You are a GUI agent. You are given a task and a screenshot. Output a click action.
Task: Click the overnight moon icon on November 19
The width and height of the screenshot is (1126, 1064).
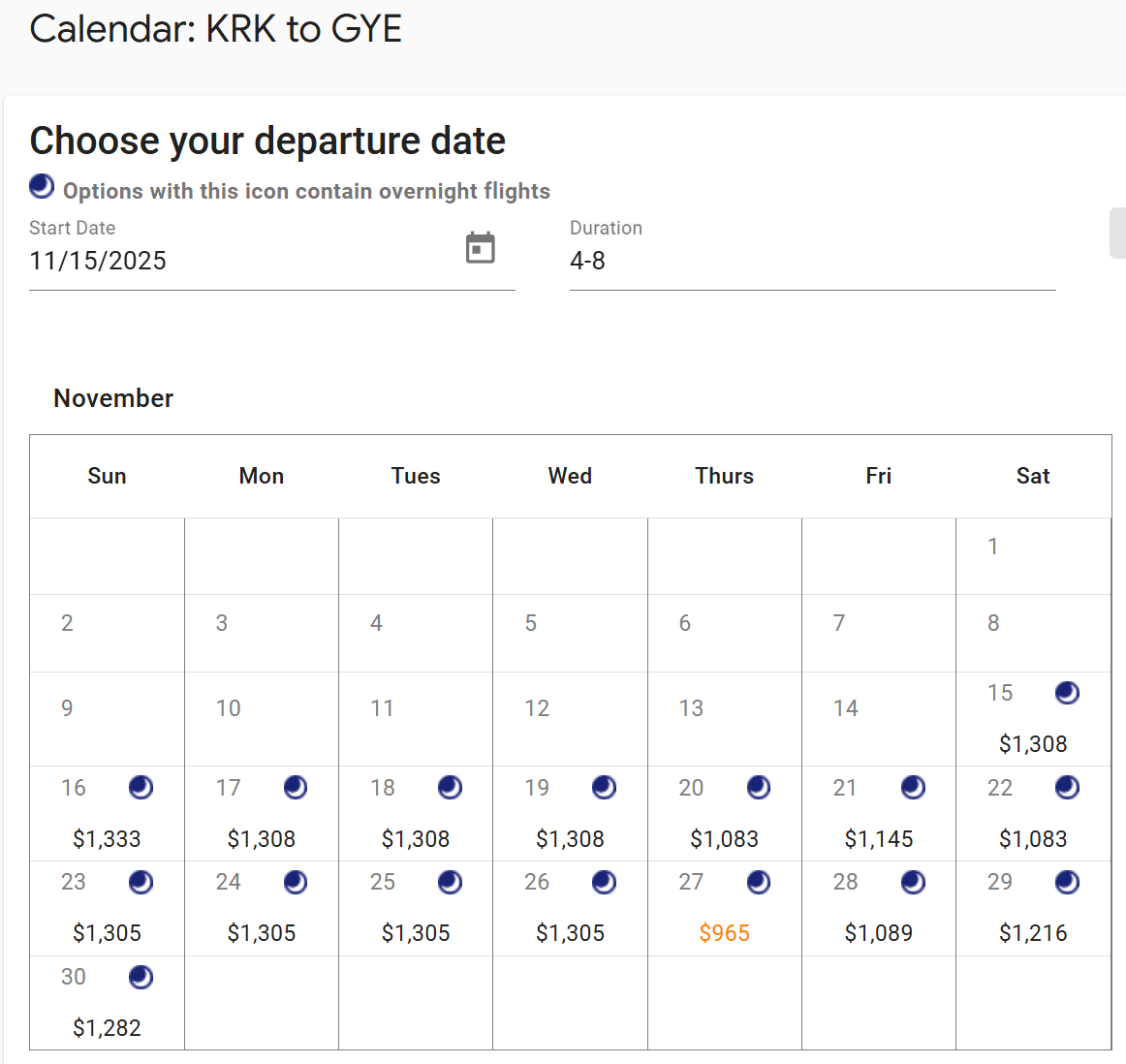click(604, 788)
